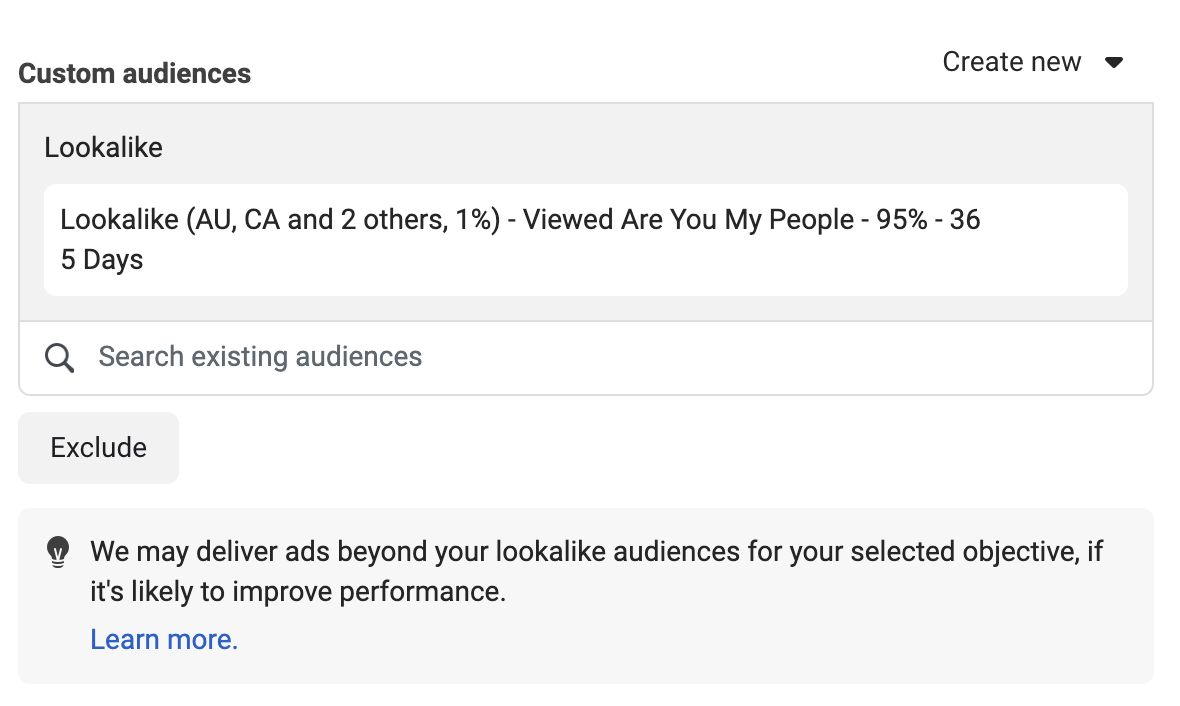Click 'Search existing audiences' placeholder text
Screen dimensions: 1180x706
point(260,357)
